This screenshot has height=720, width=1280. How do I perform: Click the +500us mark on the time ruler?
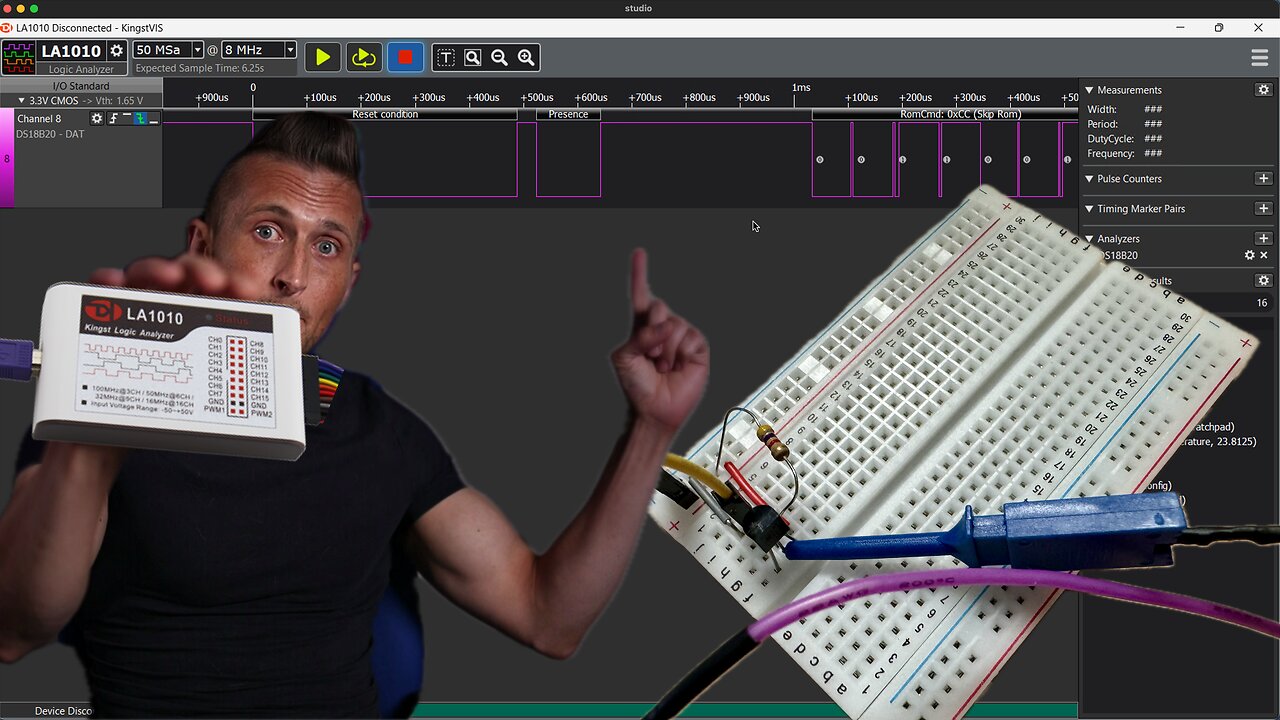point(536,97)
